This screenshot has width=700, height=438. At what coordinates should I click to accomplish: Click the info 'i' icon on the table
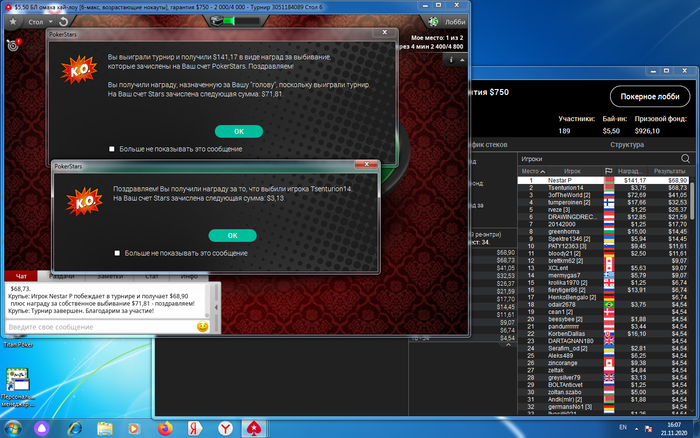point(451,60)
